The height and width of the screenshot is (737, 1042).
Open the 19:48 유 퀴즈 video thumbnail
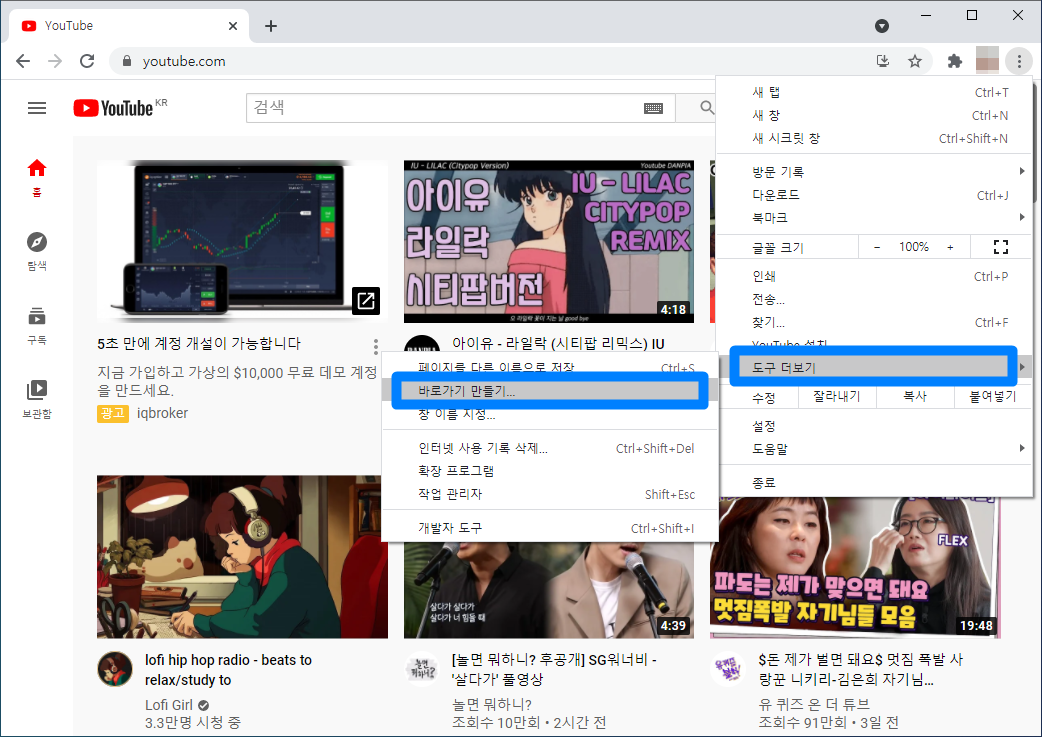[x=855, y=568]
